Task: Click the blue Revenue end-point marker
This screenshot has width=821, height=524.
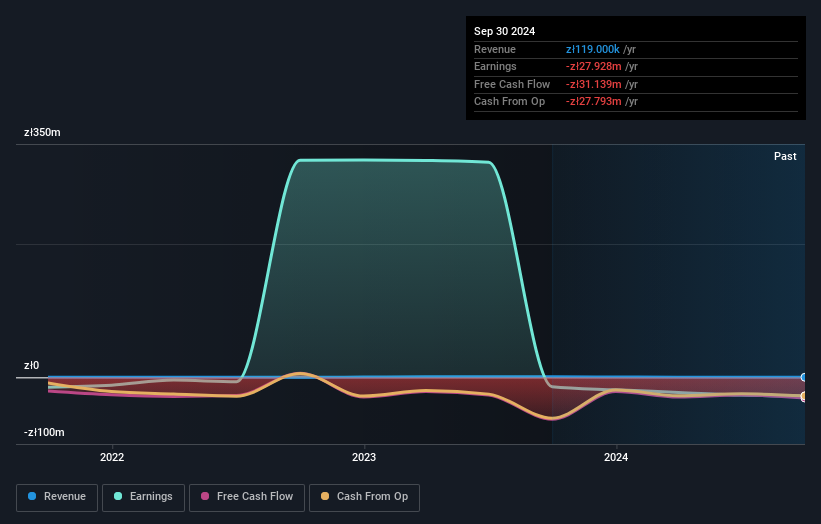Action: pyautogui.click(x=804, y=377)
